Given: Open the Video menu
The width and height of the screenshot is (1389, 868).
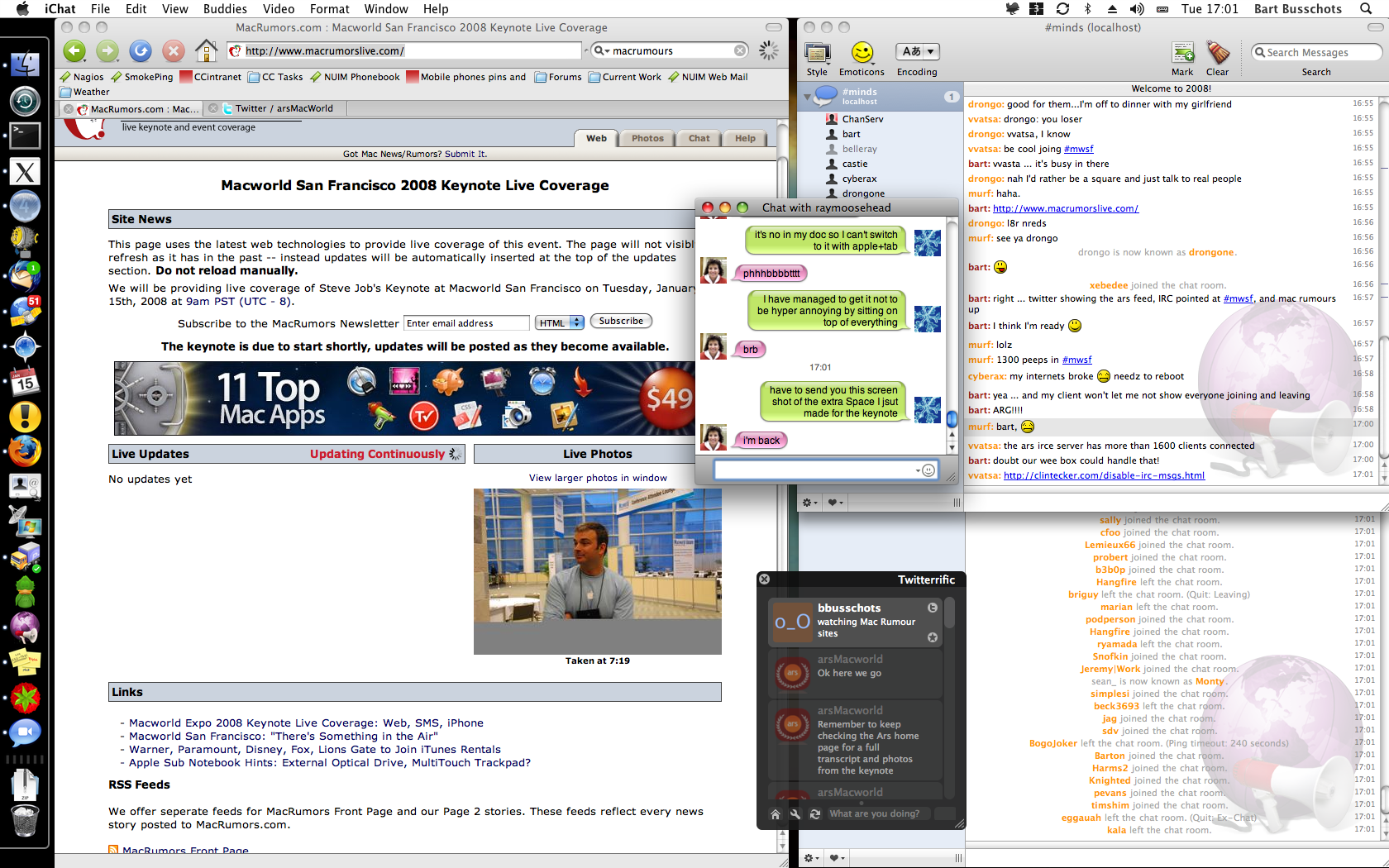Looking at the screenshot, I should (x=279, y=9).
